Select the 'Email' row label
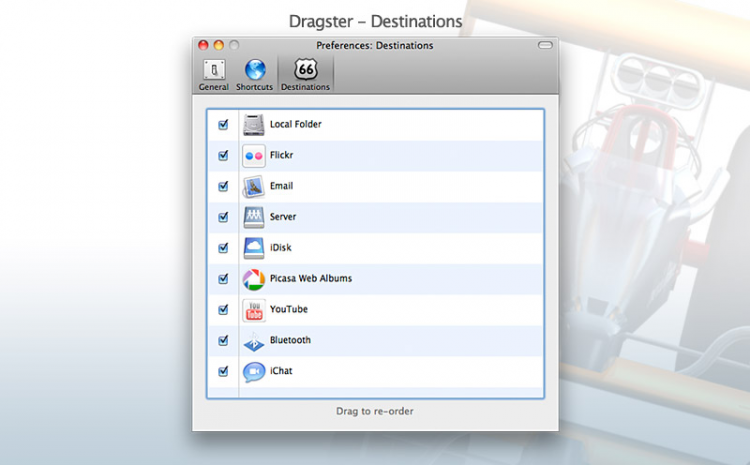This screenshot has height=465, width=750. [281, 186]
